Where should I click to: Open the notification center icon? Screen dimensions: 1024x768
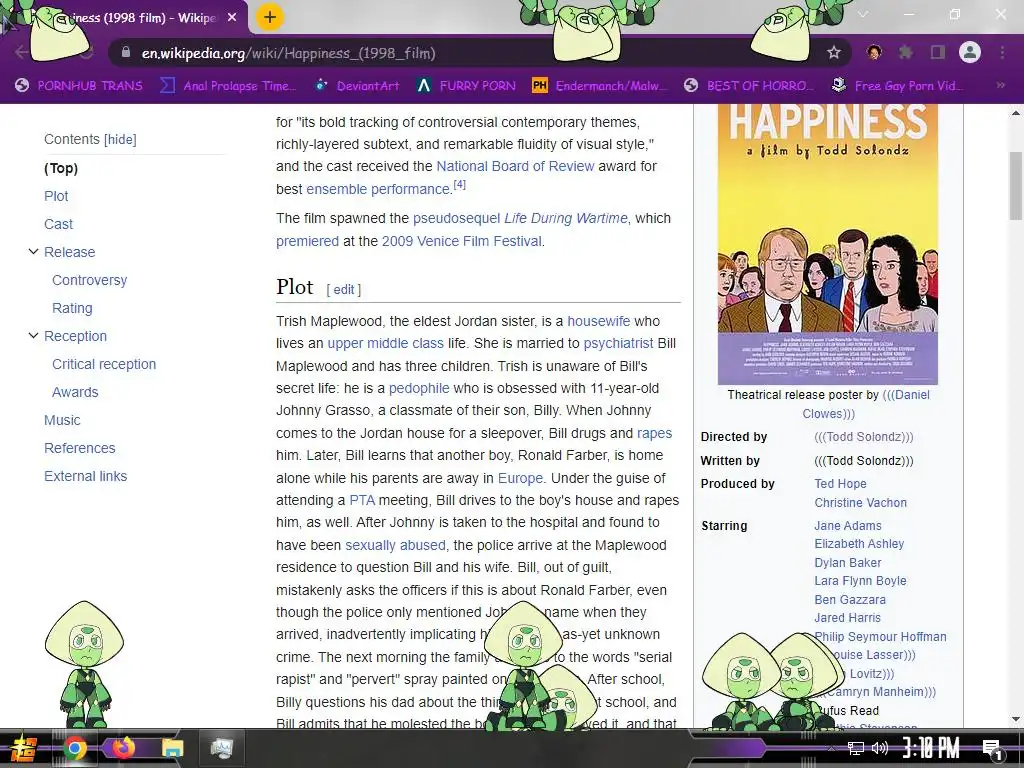coord(991,749)
